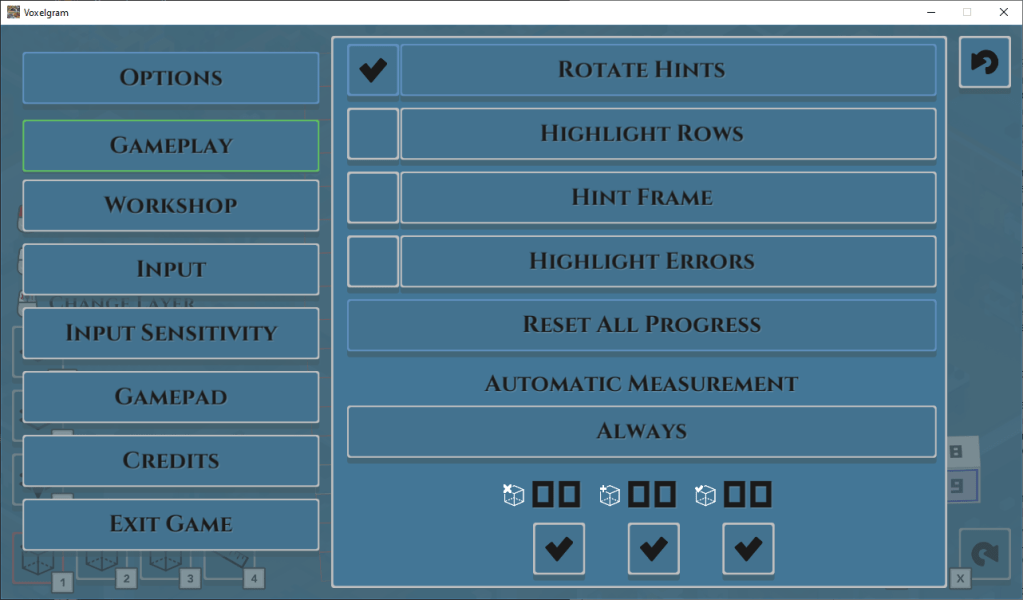The width and height of the screenshot is (1023, 600).
Task: Change the Automatic Measurement 'Always' selector
Action: pos(641,431)
